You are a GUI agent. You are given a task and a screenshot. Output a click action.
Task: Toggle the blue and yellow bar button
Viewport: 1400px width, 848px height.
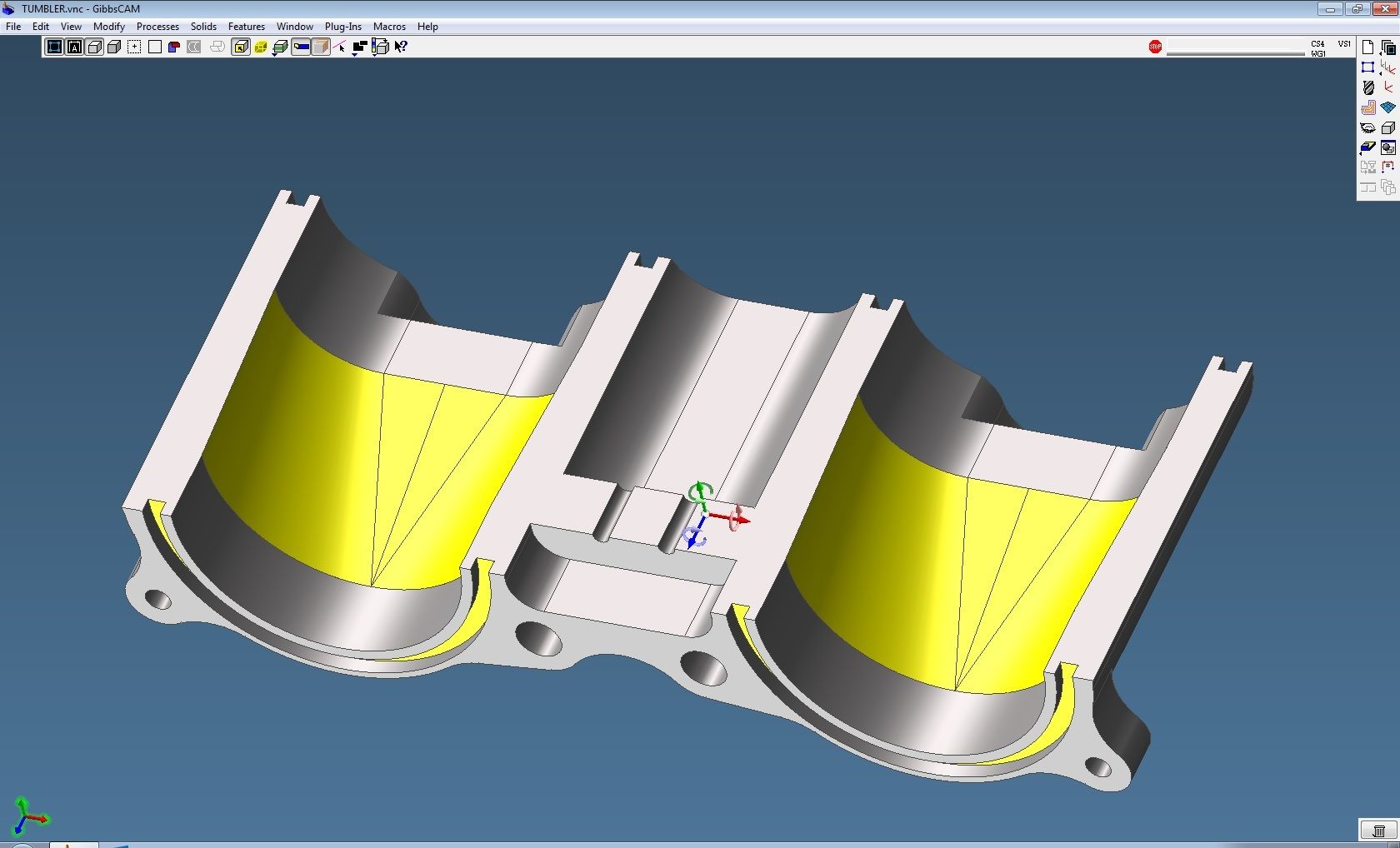coord(301,47)
